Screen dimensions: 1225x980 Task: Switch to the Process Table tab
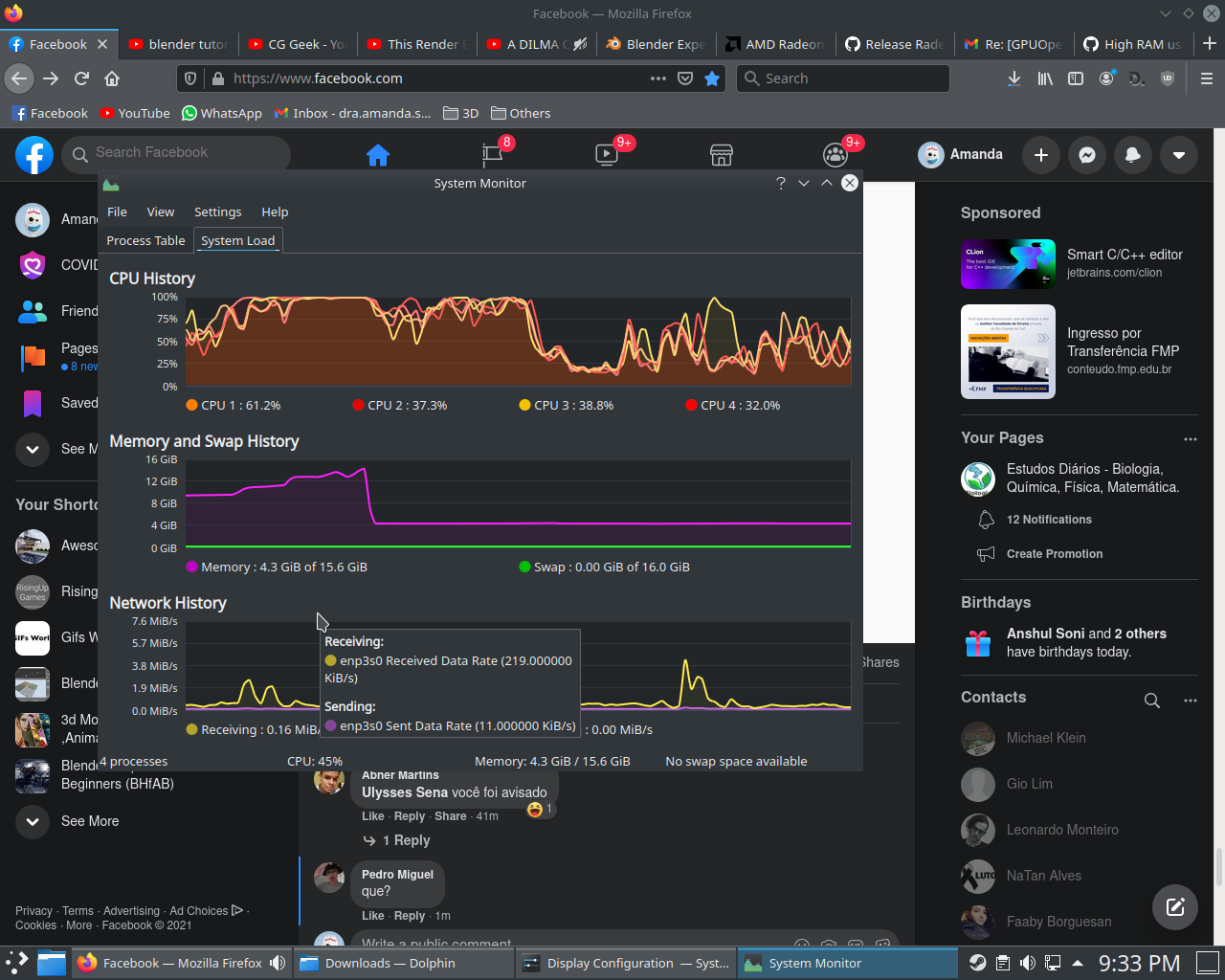[145, 240]
